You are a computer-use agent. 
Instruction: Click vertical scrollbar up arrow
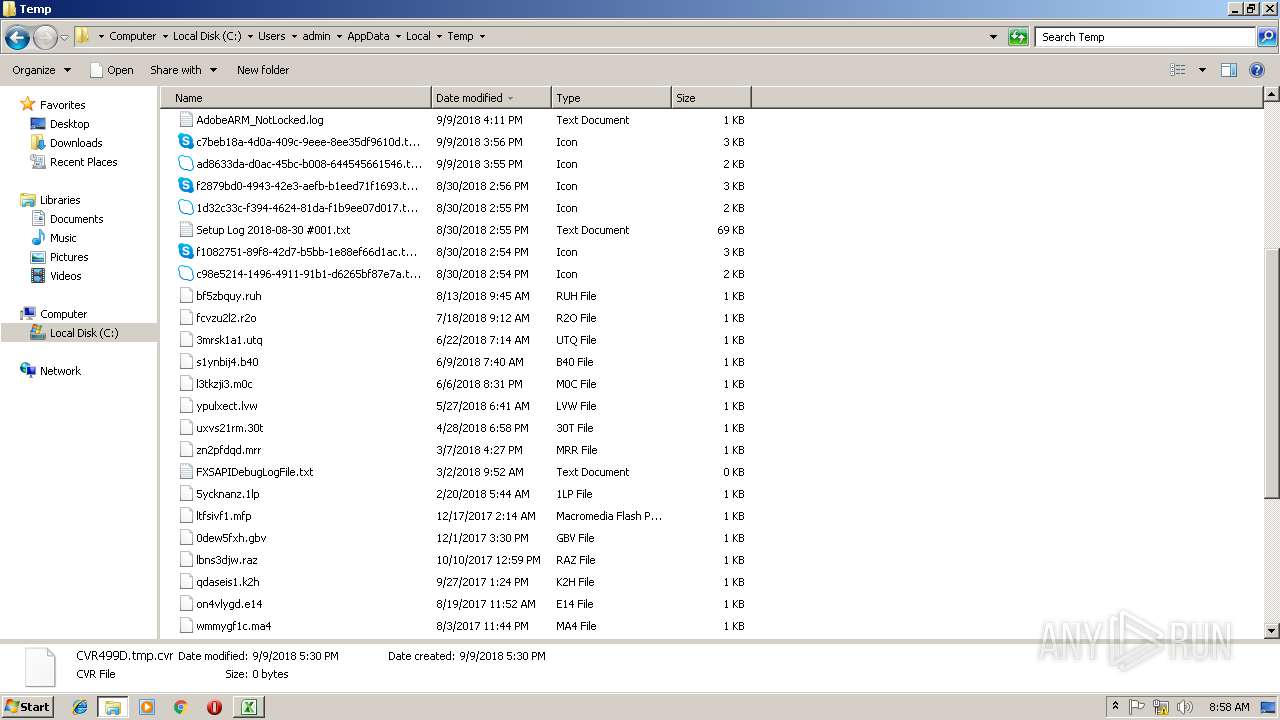(x=1271, y=95)
